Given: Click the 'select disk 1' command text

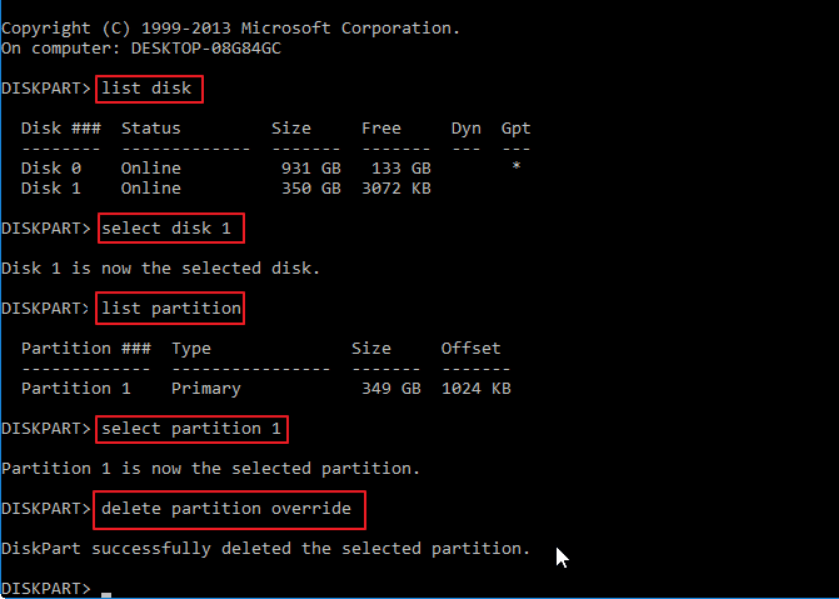Looking at the screenshot, I should click(x=171, y=228).
